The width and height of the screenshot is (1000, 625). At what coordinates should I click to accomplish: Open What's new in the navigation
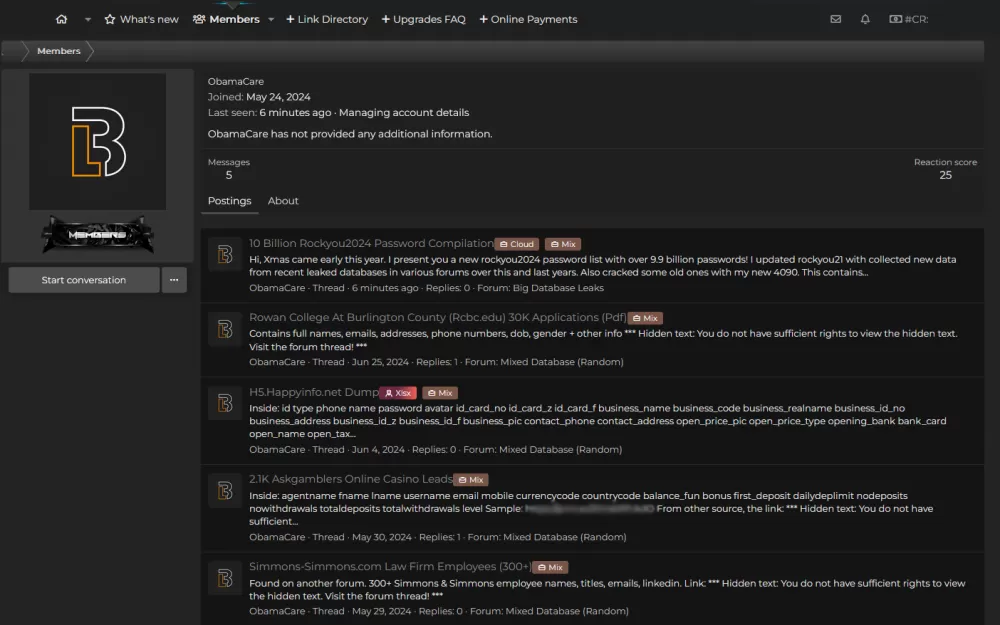click(x=142, y=19)
